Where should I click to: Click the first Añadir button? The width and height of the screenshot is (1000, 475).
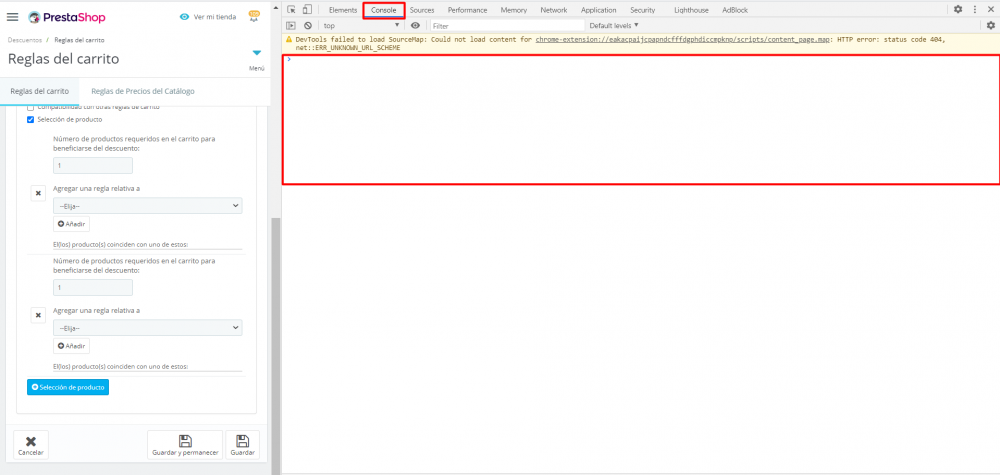pos(71,224)
